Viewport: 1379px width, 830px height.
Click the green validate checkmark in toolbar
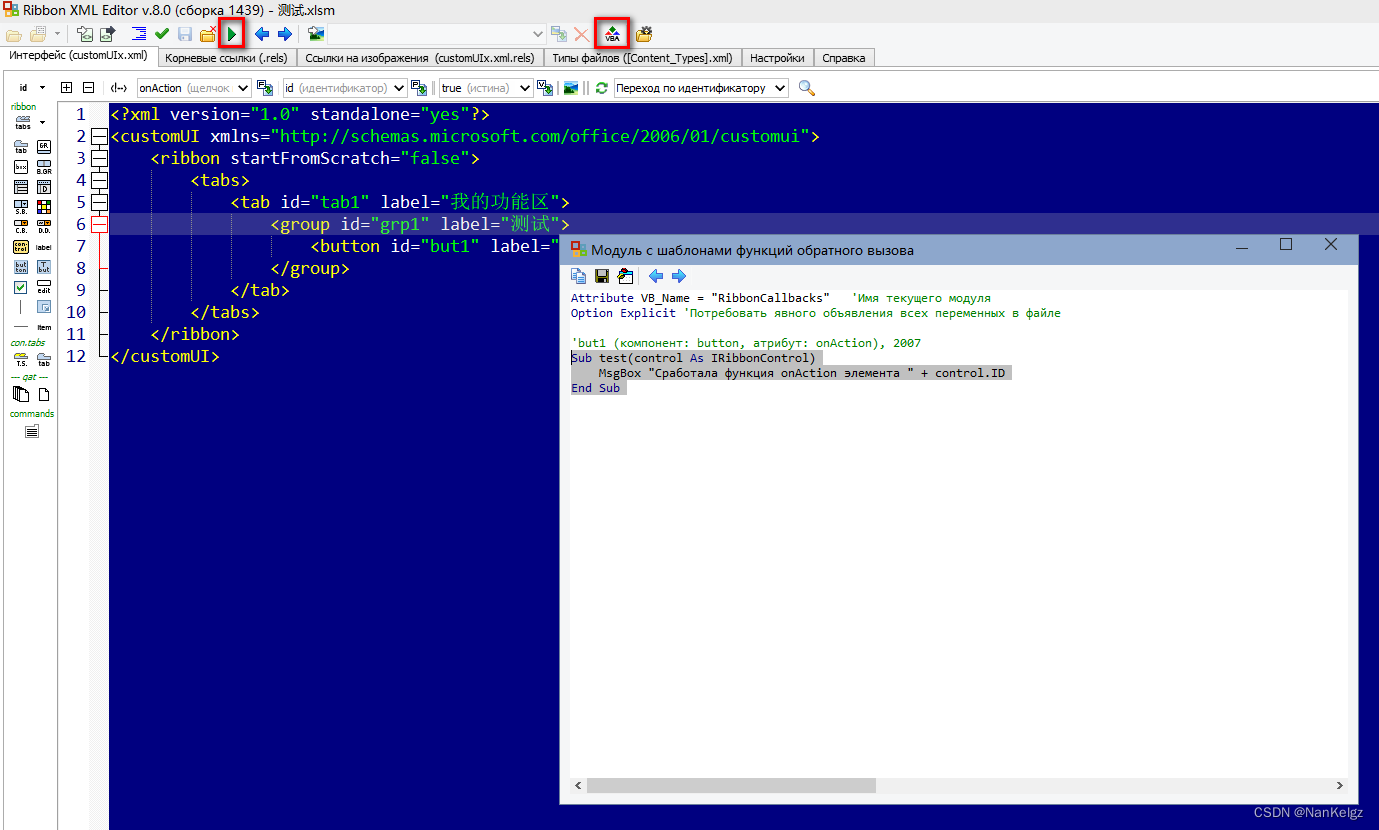[x=161, y=33]
